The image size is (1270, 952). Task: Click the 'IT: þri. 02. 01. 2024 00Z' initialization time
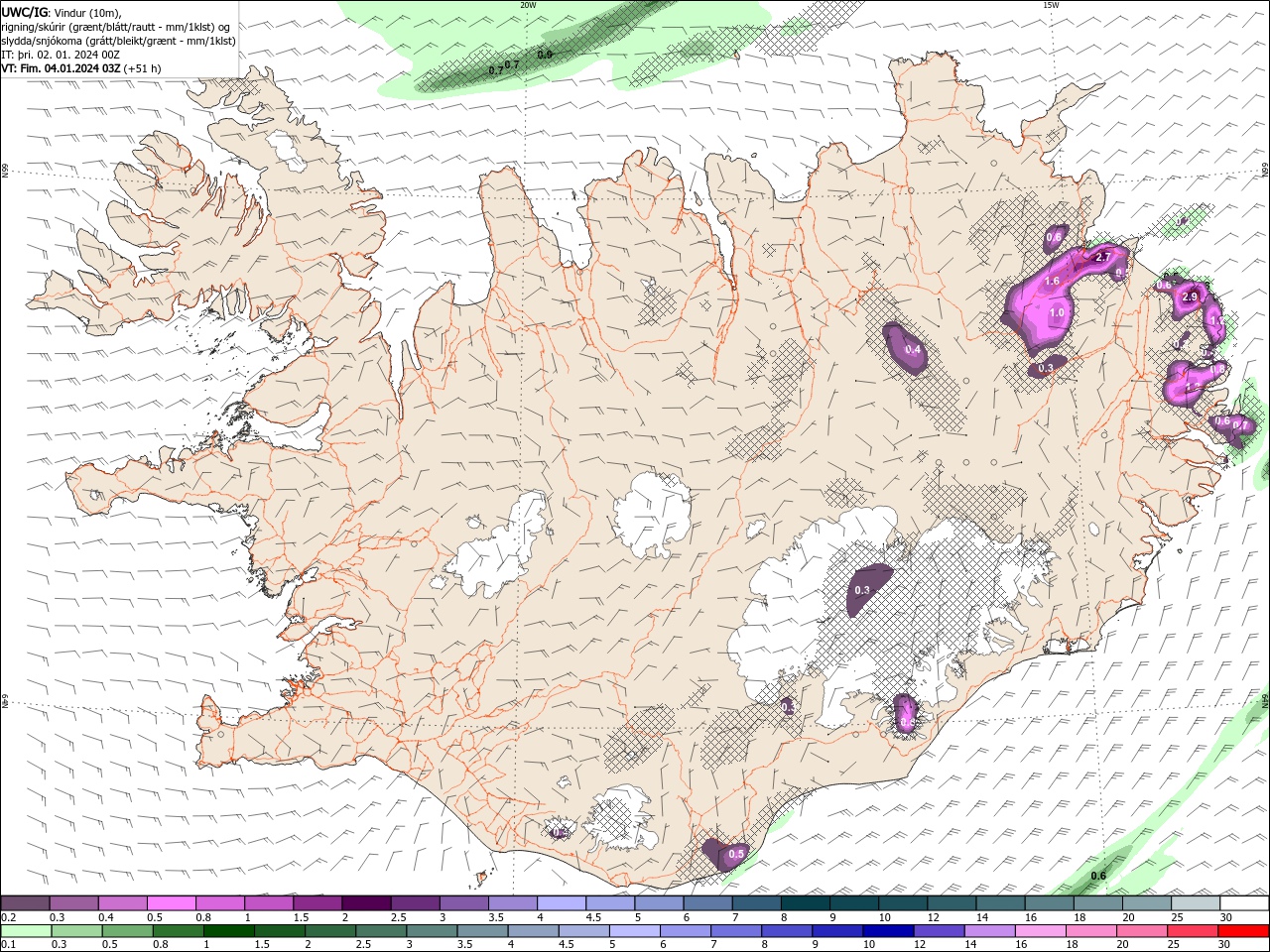point(61,55)
